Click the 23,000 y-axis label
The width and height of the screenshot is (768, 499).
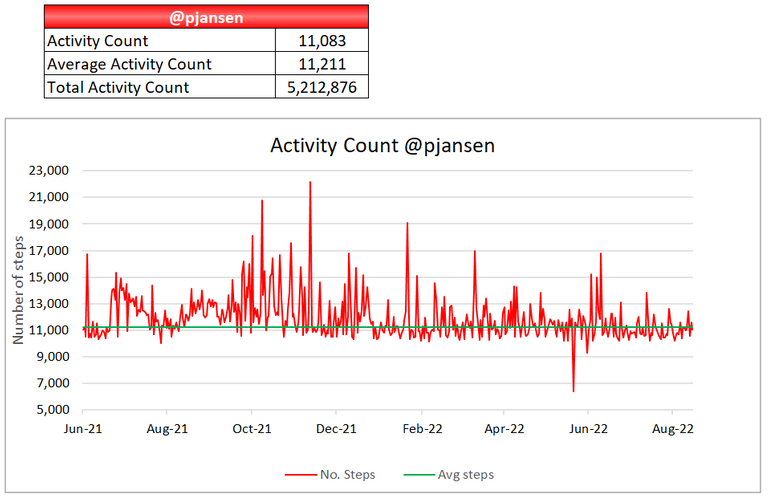point(48,170)
